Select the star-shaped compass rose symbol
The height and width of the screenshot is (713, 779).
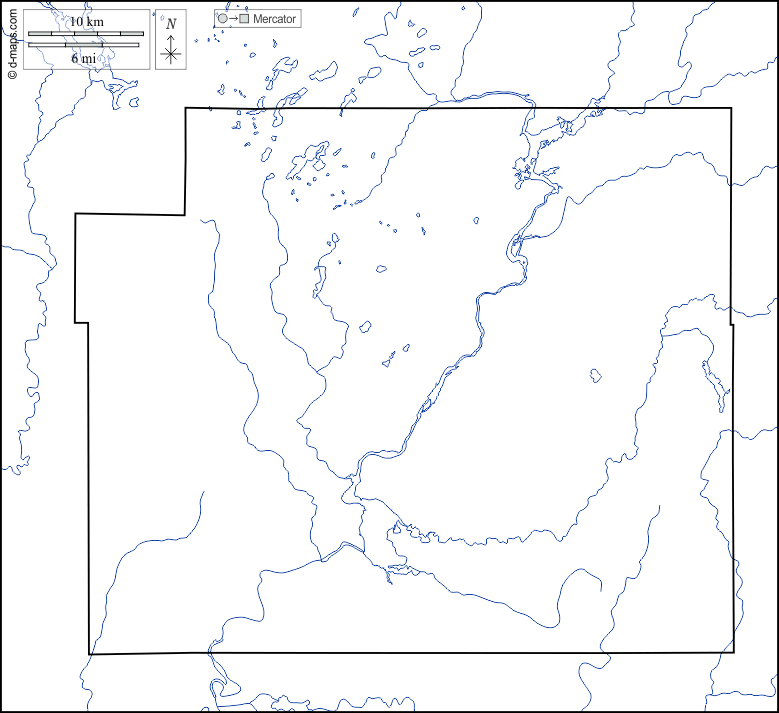tap(171, 54)
